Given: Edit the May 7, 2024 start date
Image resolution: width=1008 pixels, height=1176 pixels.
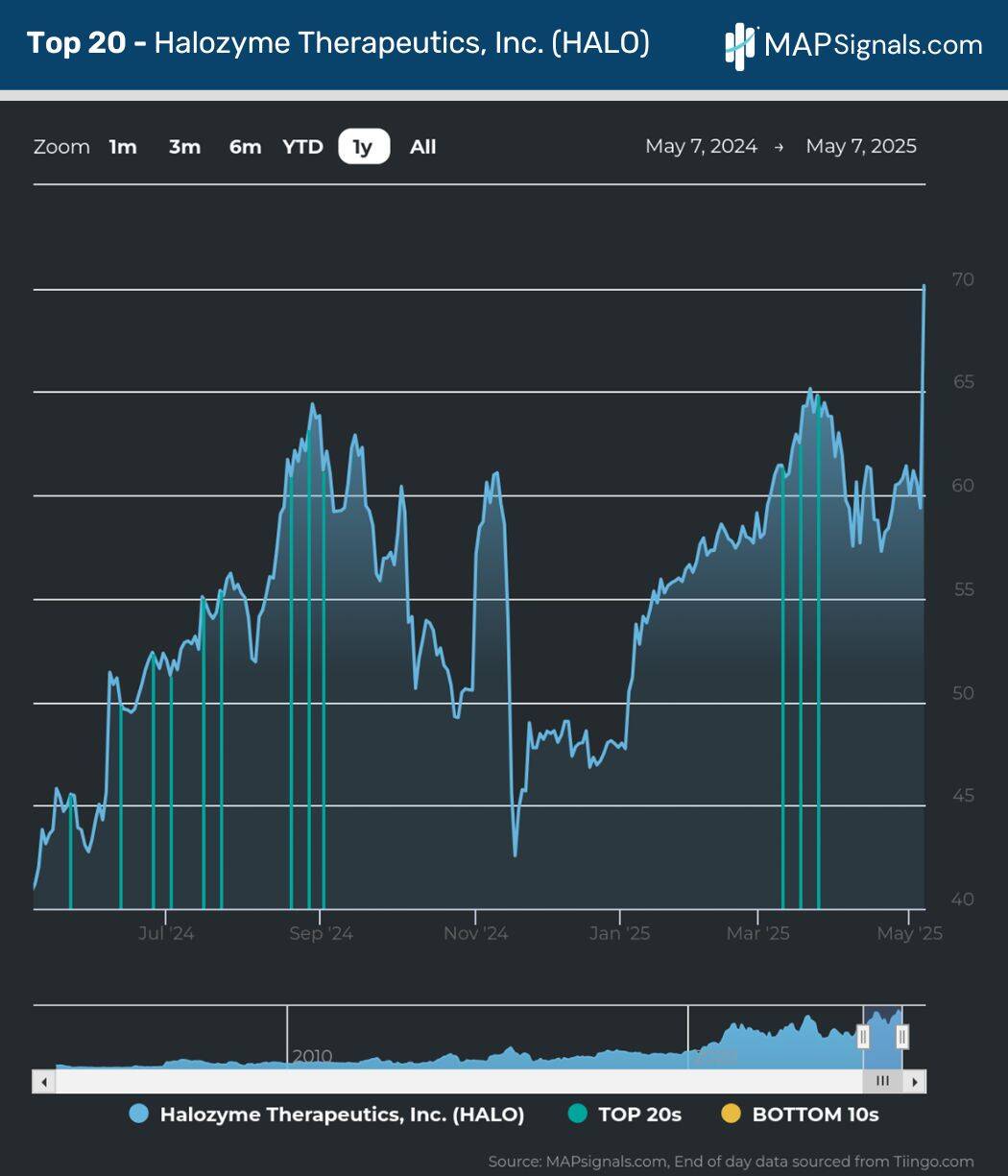Looking at the screenshot, I should click(x=701, y=146).
